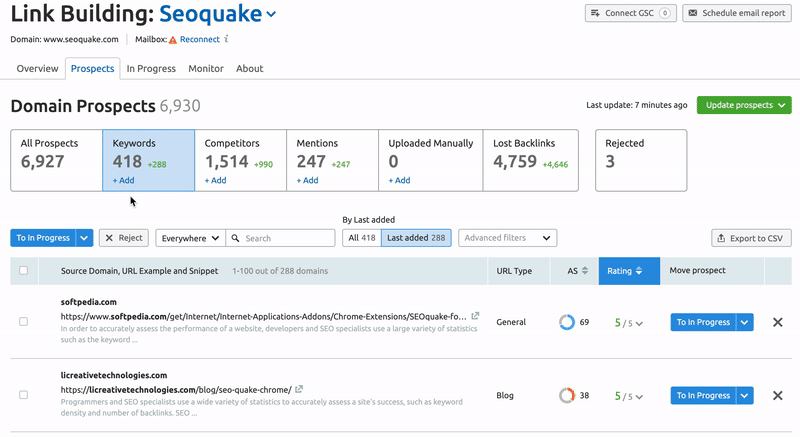Click the Reconnect mailbox link
Viewport: 800px width, 437px height.
point(199,39)
